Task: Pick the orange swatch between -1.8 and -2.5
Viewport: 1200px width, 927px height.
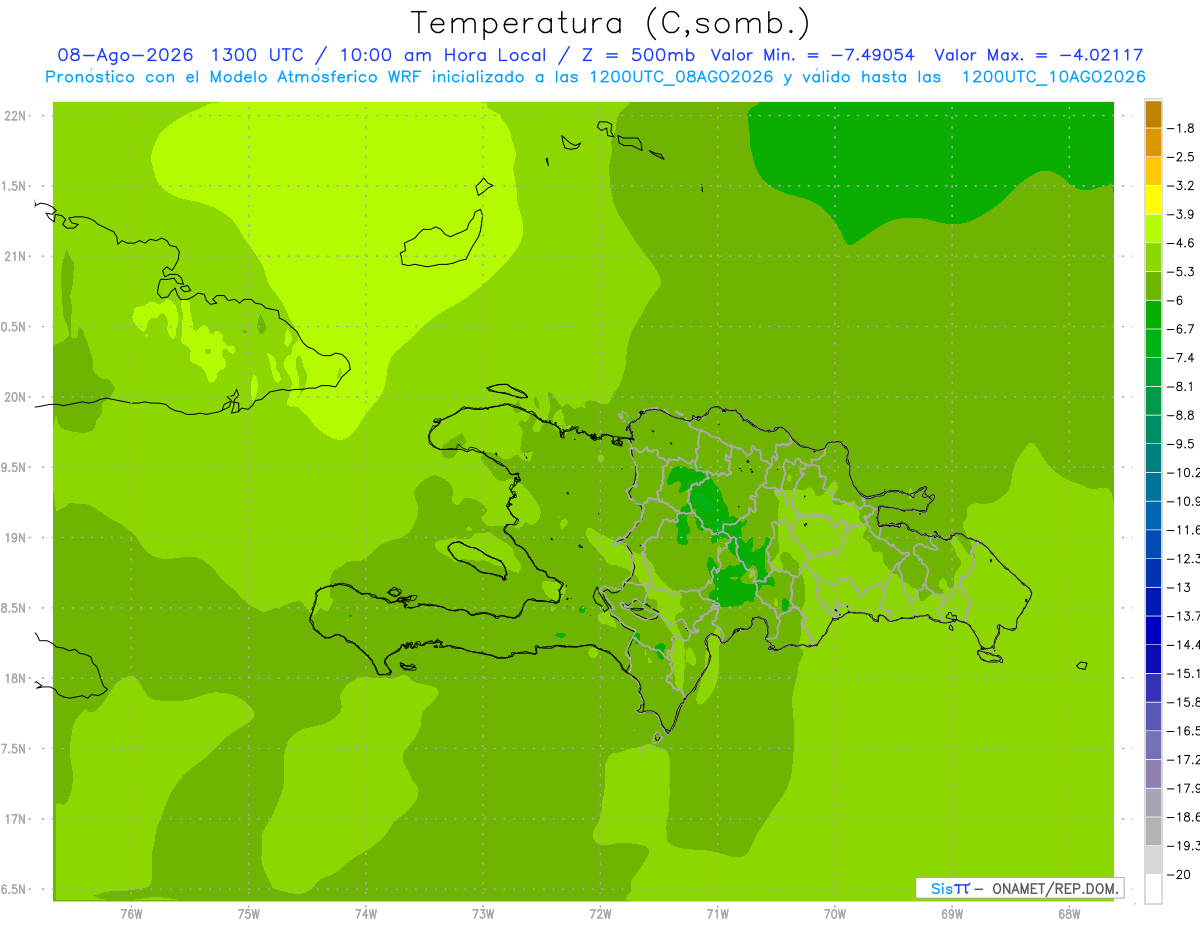Action: click(1153, 142)
